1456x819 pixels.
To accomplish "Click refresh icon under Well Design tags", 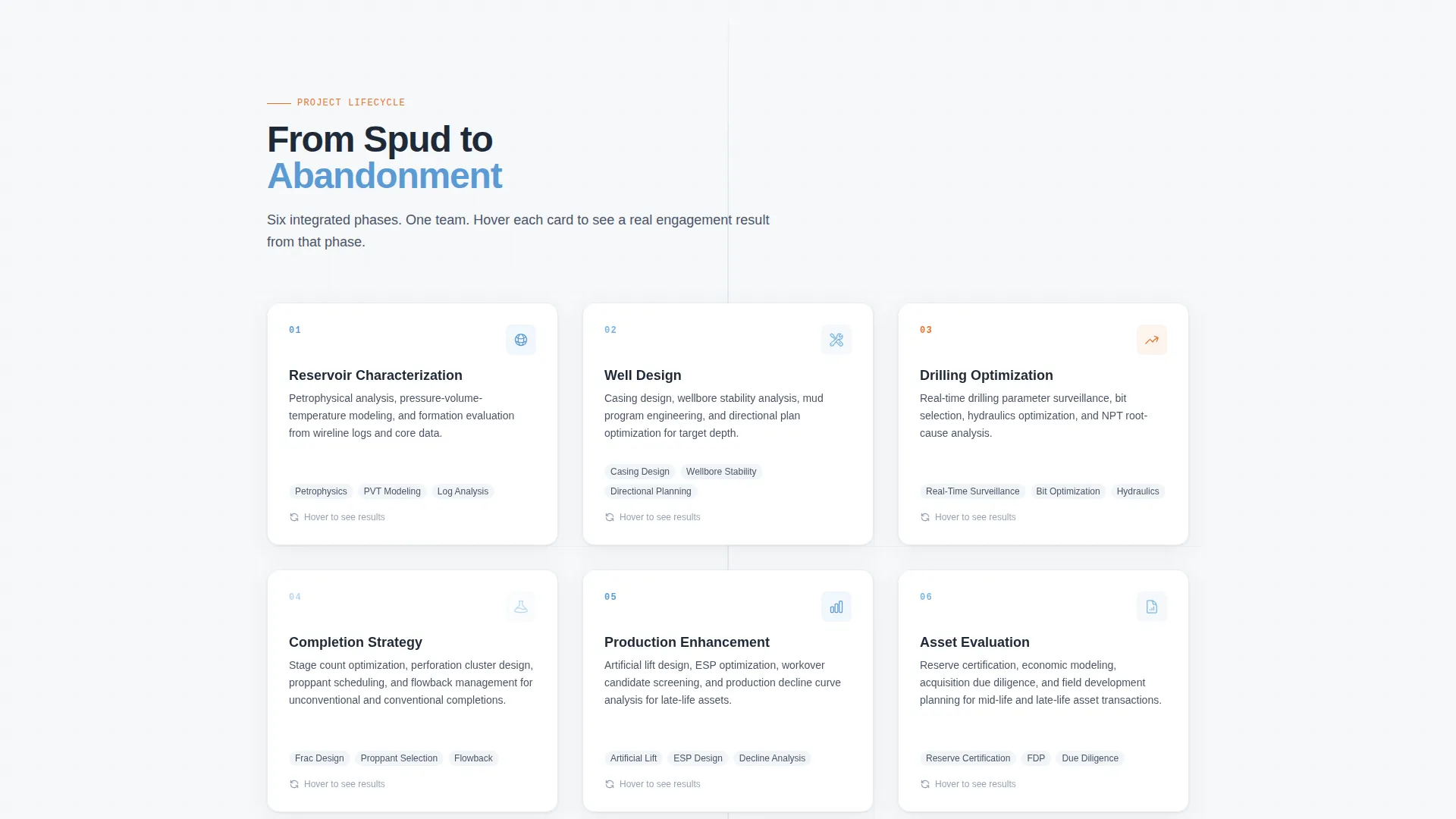I will 610,517.
